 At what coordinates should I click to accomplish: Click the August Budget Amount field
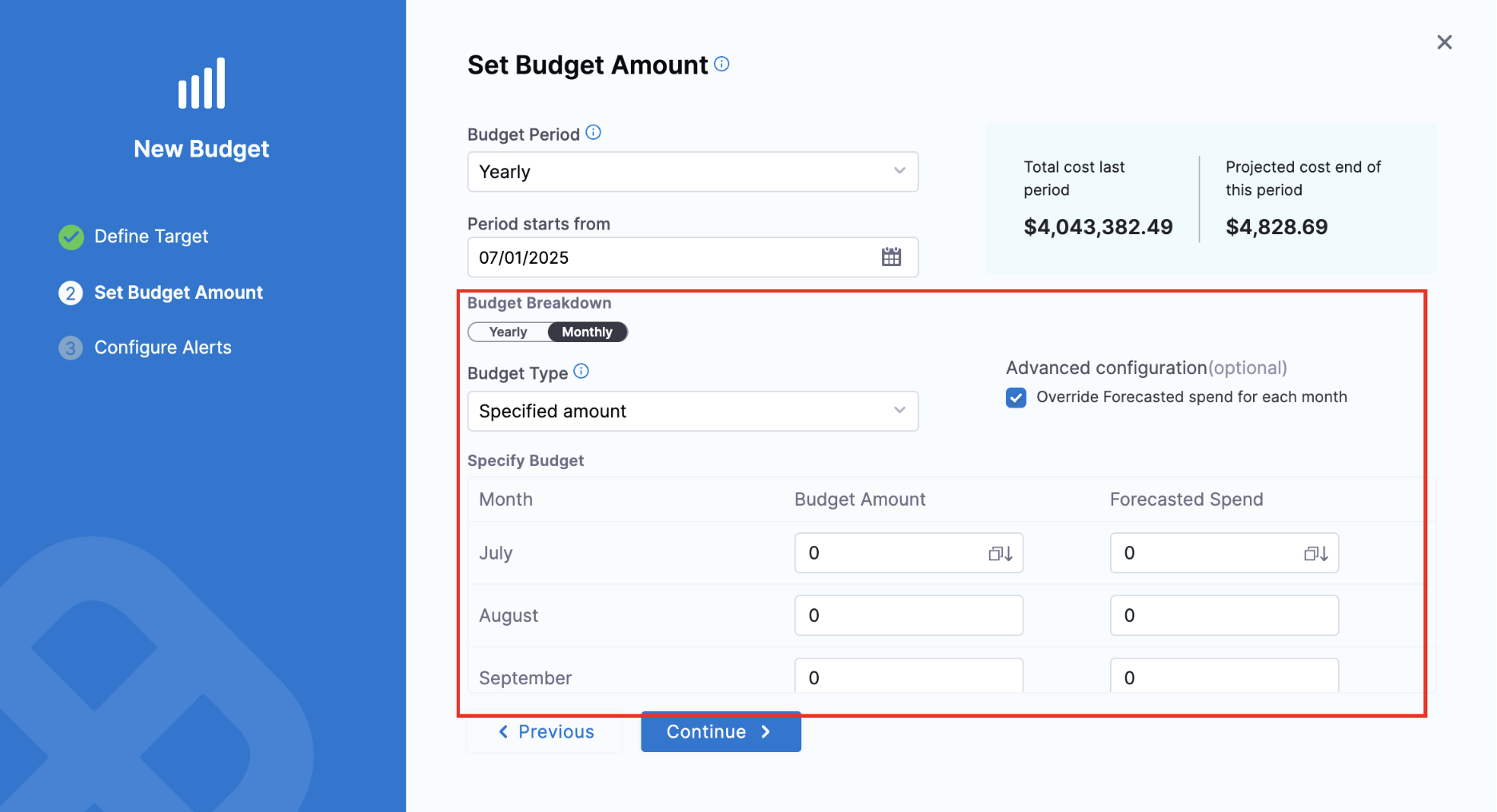pyautogui.click(x=908, y=615)
